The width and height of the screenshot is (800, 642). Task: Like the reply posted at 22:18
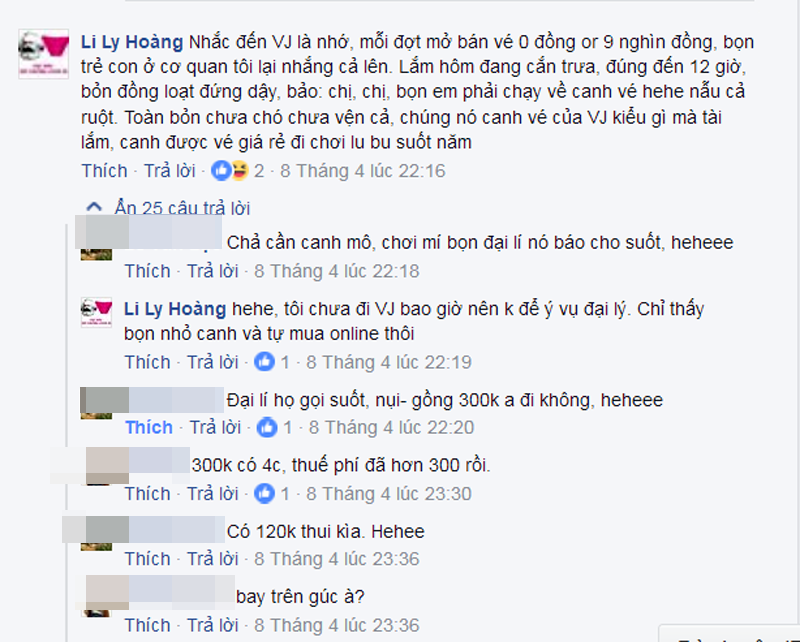pos(147,271)
